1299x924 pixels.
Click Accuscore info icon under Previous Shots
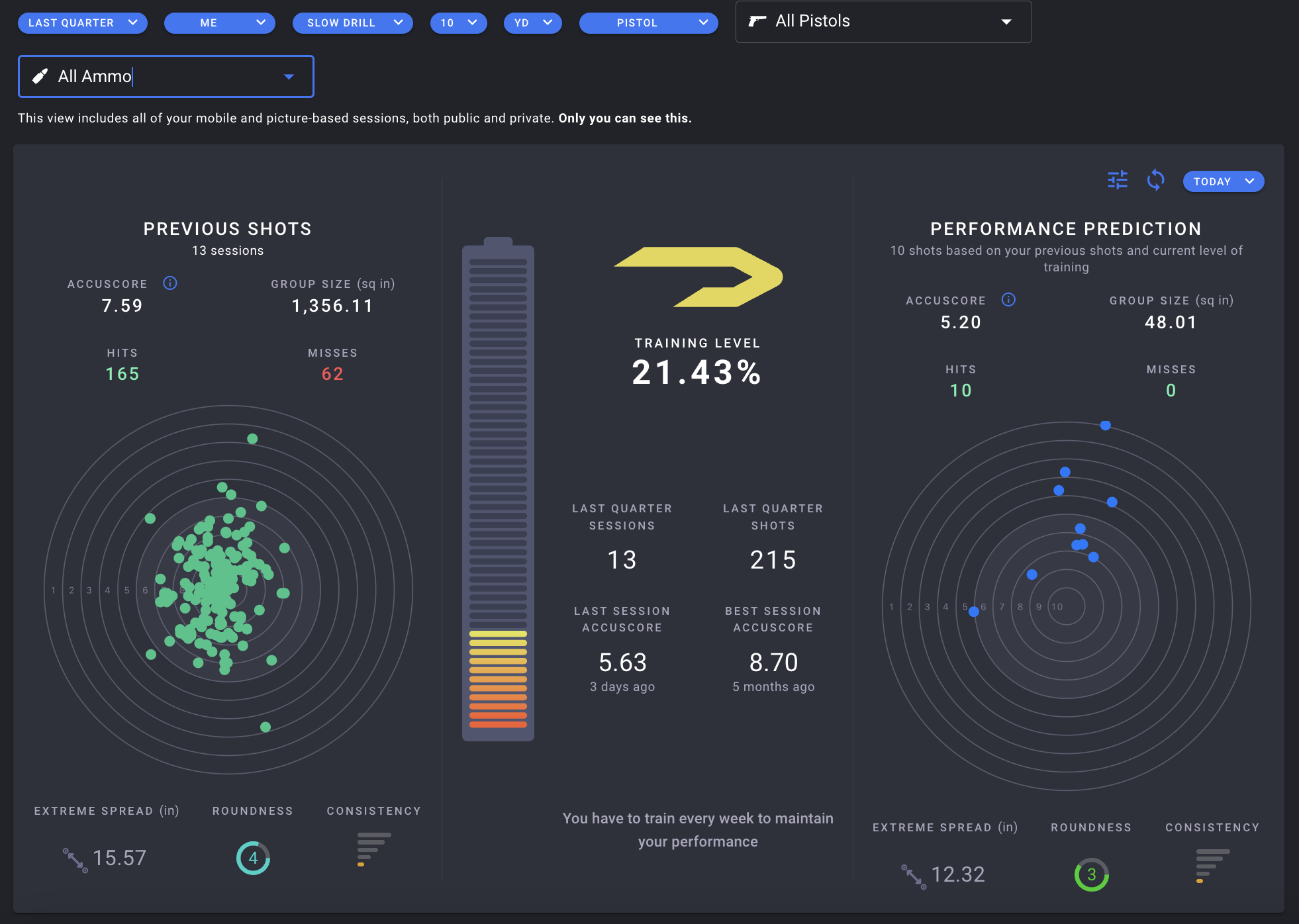[x=170, y=283]
